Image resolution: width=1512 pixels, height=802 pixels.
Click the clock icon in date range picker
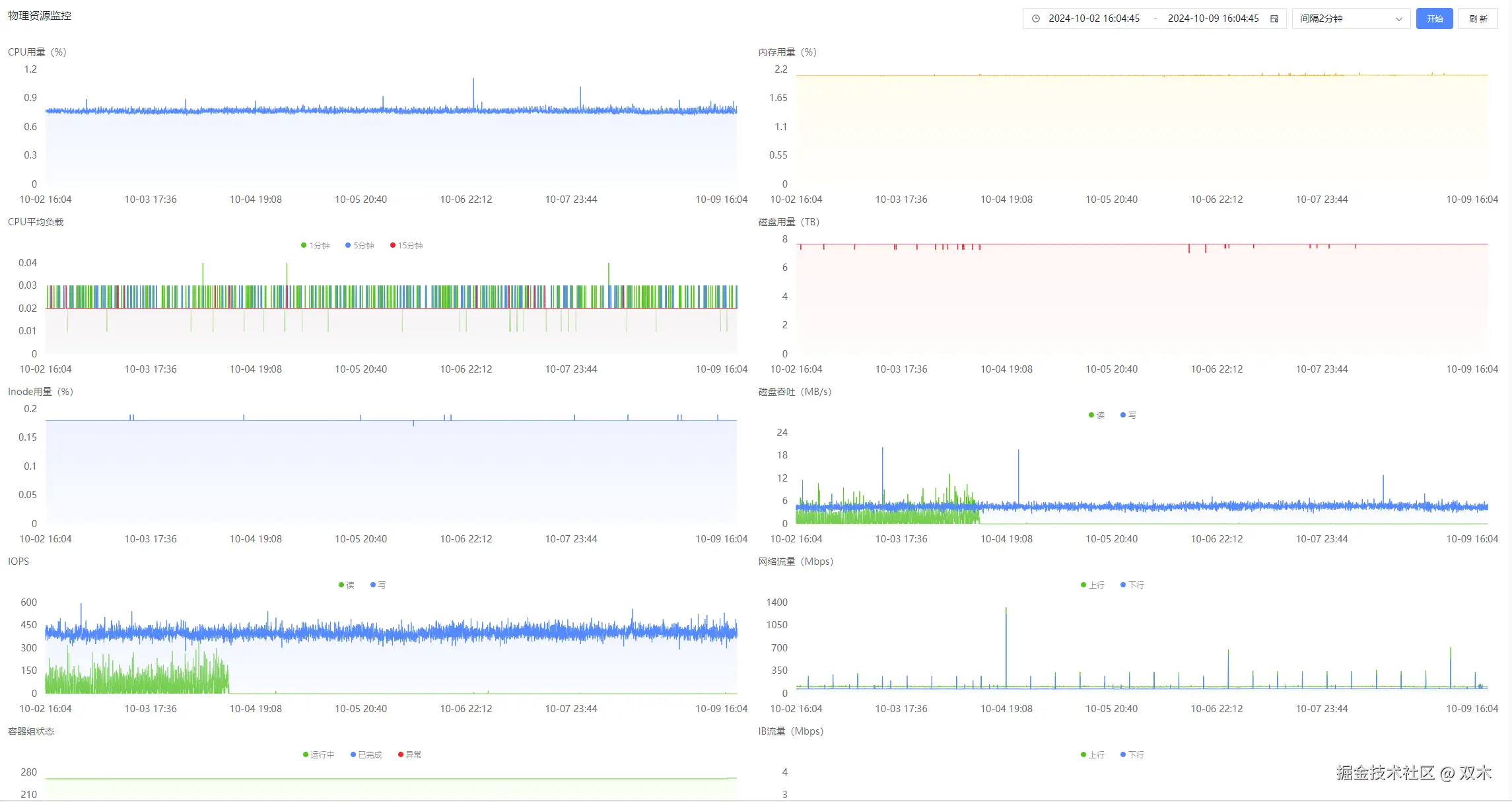[1036, 18]
